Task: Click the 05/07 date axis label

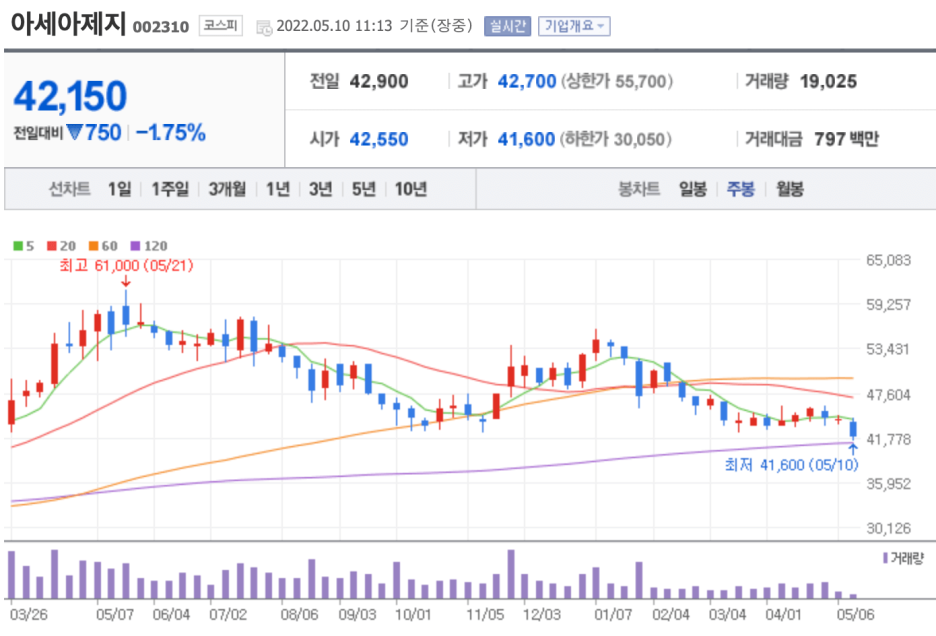Action: click(115, 615)
